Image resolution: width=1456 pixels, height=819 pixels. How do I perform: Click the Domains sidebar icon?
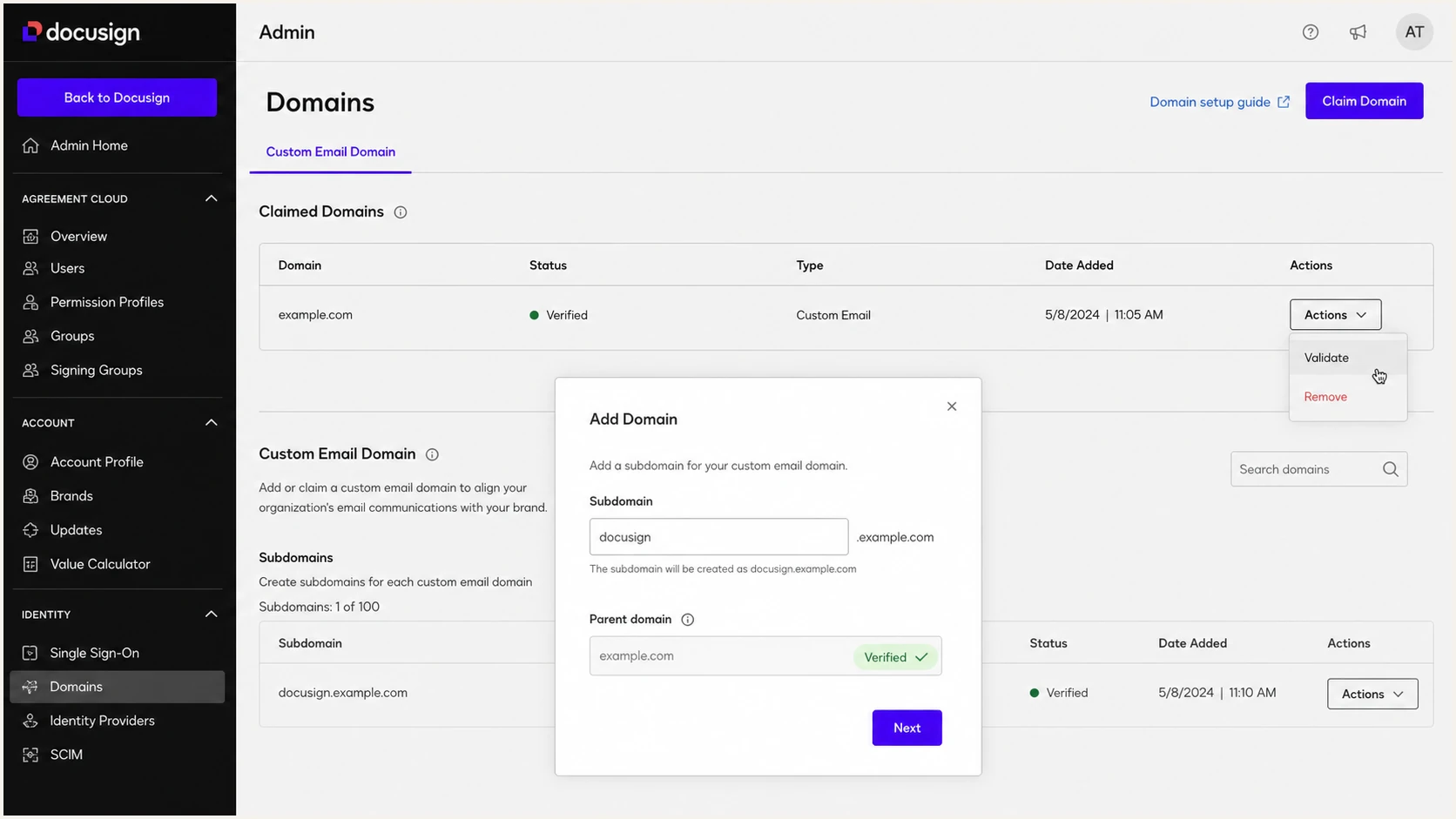30,687
